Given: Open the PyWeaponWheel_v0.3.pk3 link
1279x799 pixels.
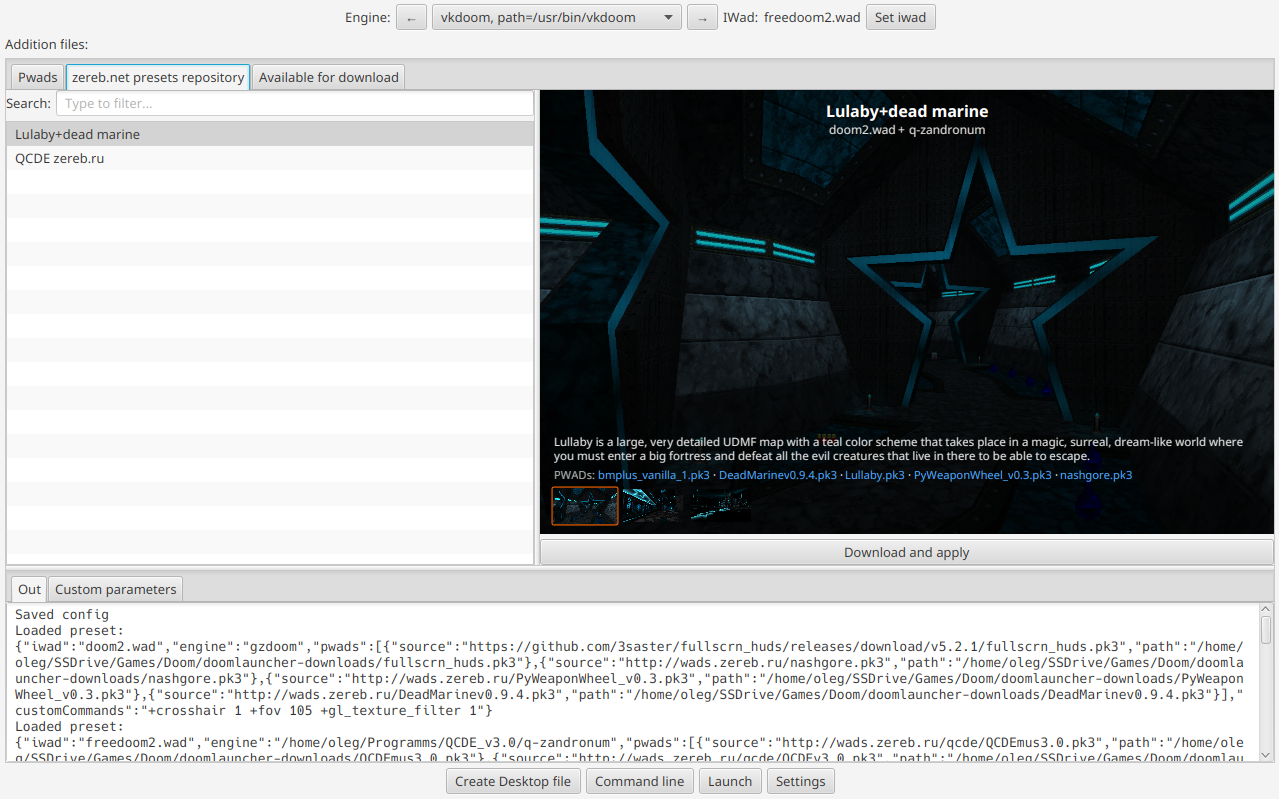Looking at the screenshot, I should pyautogui.click(x=982, y=475).
